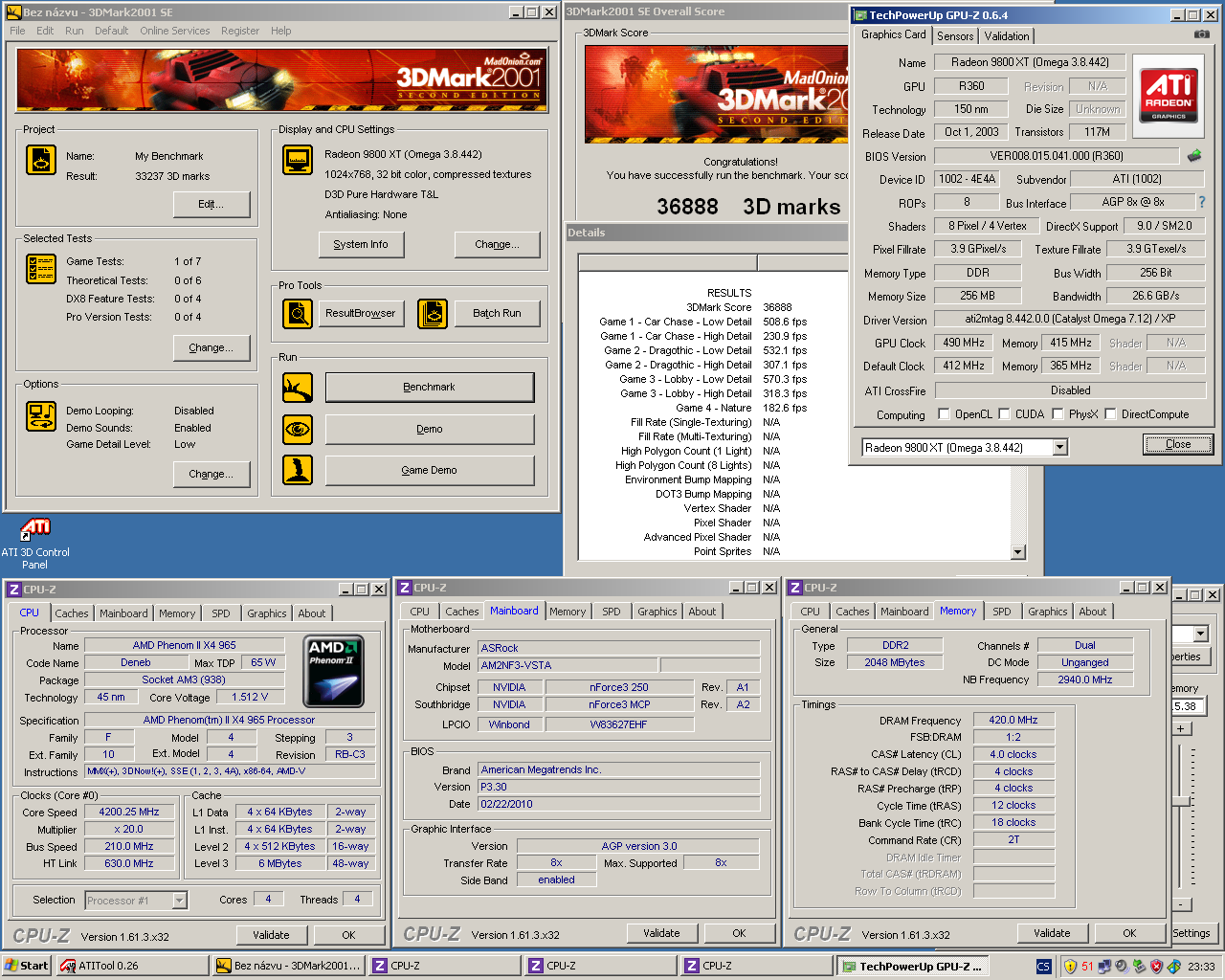This screenshot has height=980, width=1225.
Task: Open ATI 3D Control Panel desktop icon
Action: coord(34,544)
